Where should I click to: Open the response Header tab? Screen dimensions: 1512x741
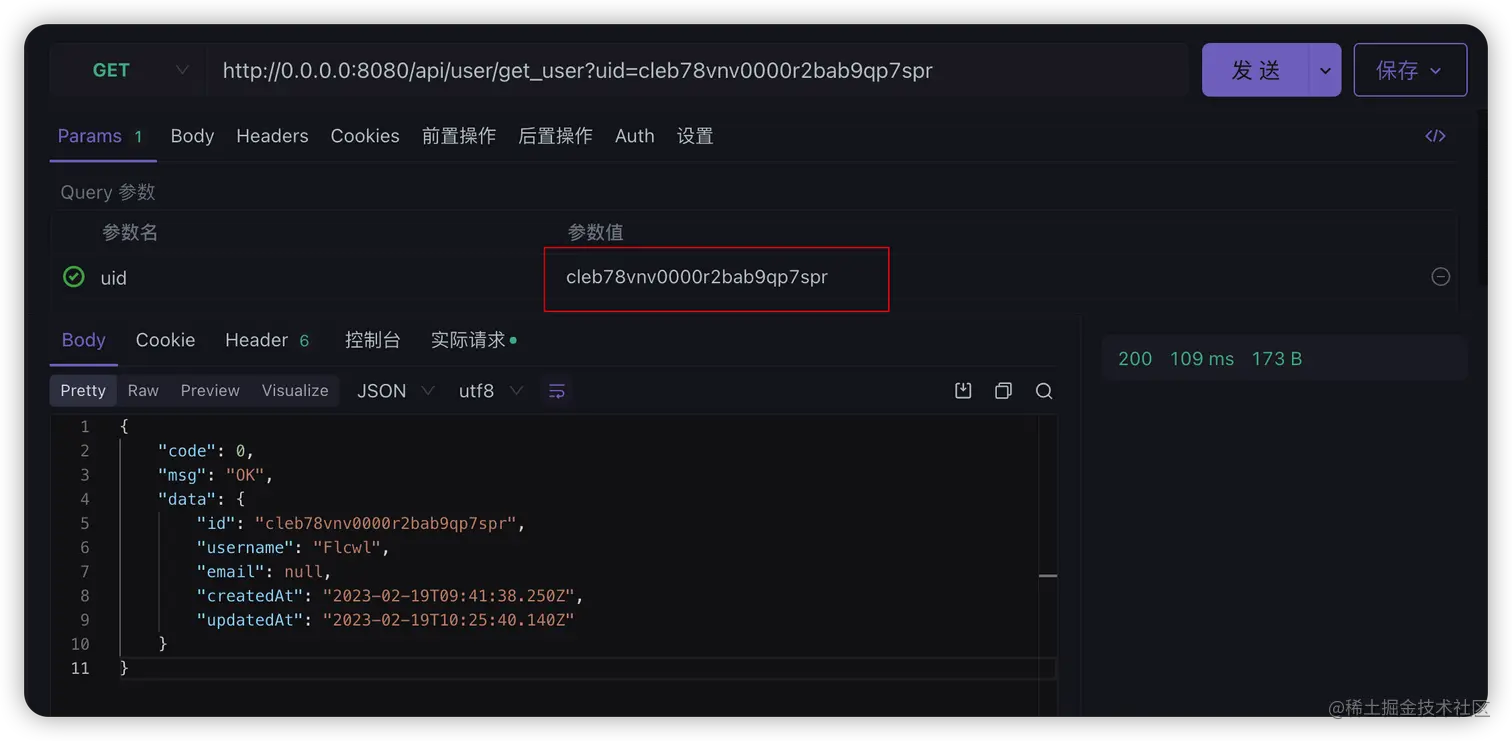coord(267,340)
